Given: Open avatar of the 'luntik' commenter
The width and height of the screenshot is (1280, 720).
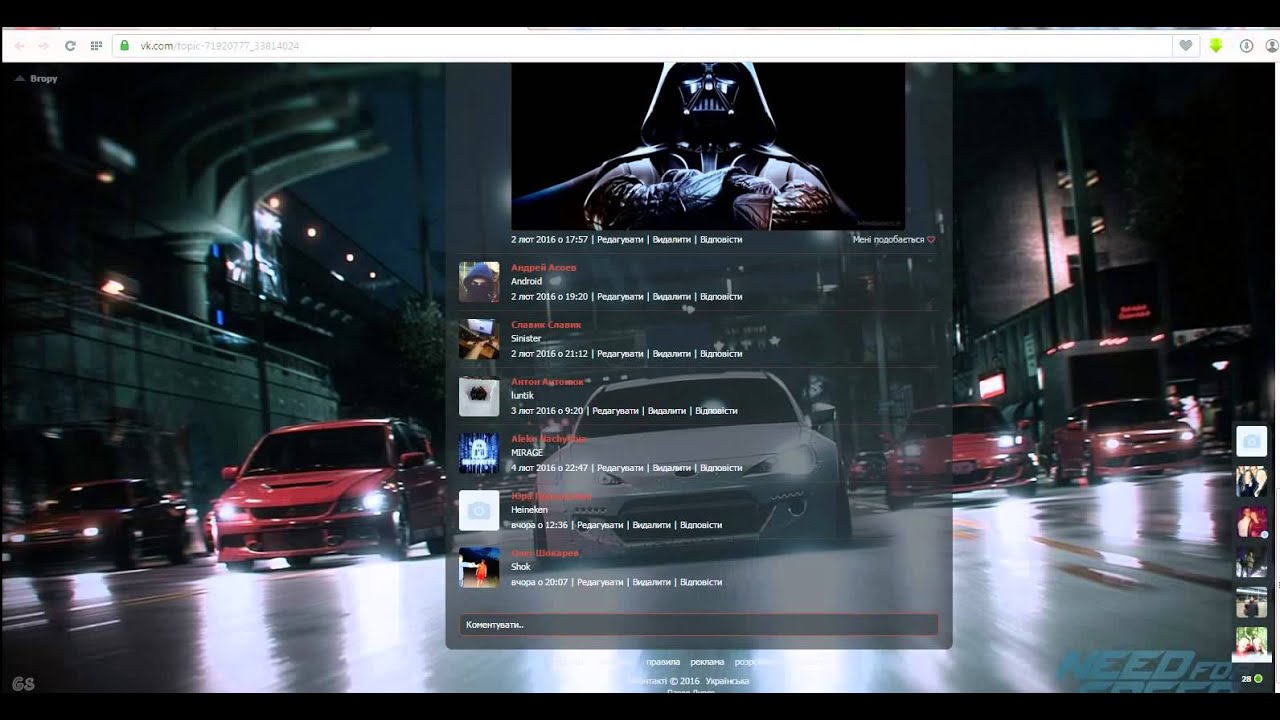Looking at the screenshot, I should [479, 396].
